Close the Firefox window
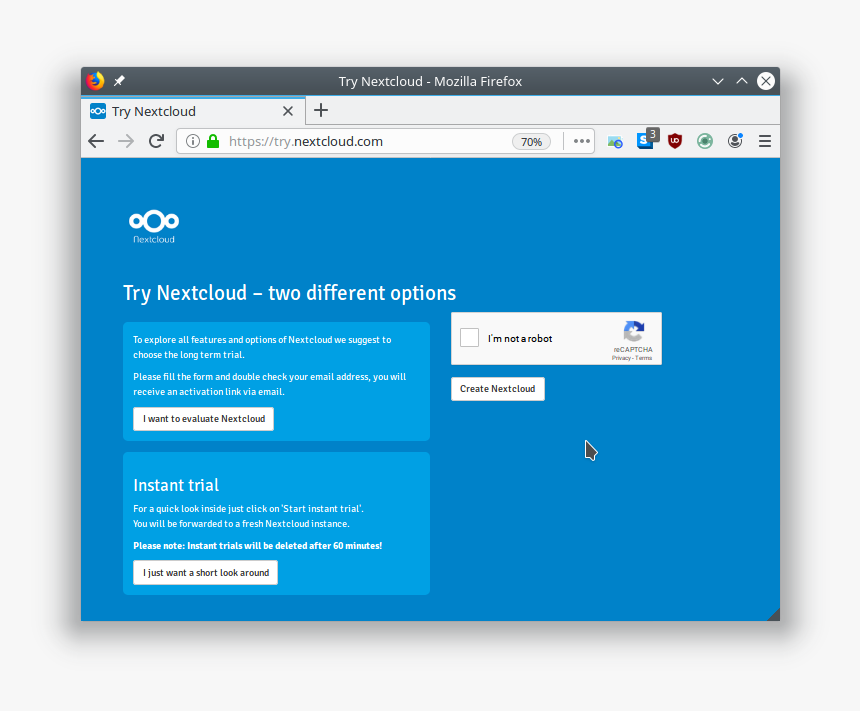Viewport: 860px width, 711px height. point(766,81)
